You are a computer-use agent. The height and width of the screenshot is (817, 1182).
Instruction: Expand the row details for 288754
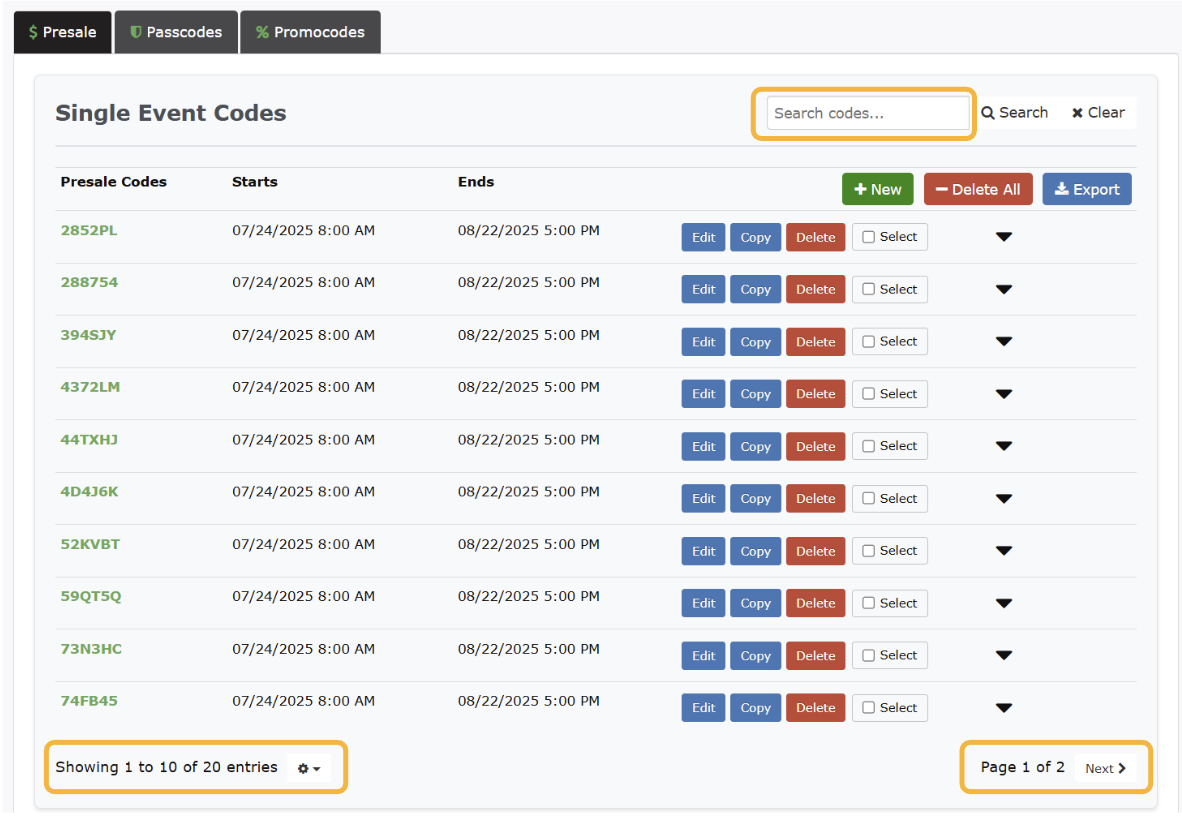pos(1004,290)
